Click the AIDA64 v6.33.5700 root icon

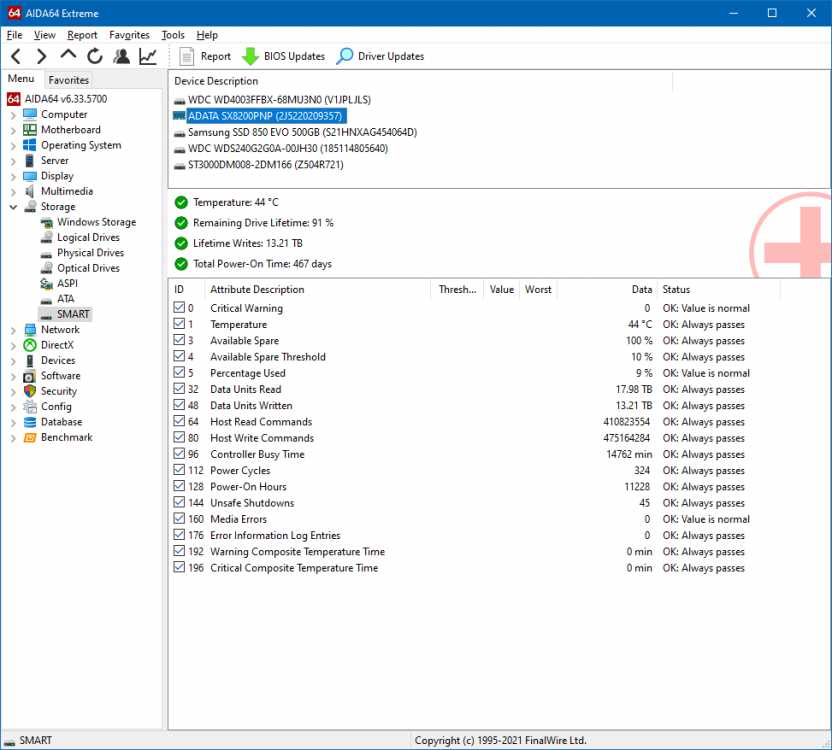pos(14,99)
